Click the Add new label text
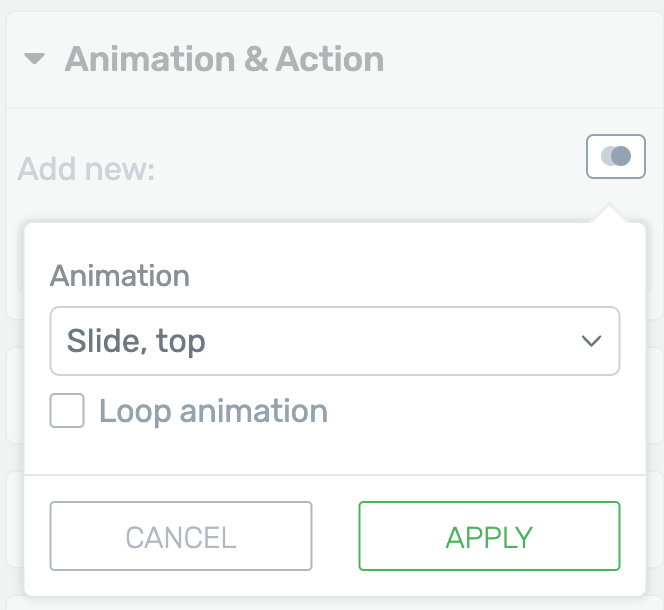Image resolution: width=664 pixels, height=610 pixels. (x=86, y=169)
